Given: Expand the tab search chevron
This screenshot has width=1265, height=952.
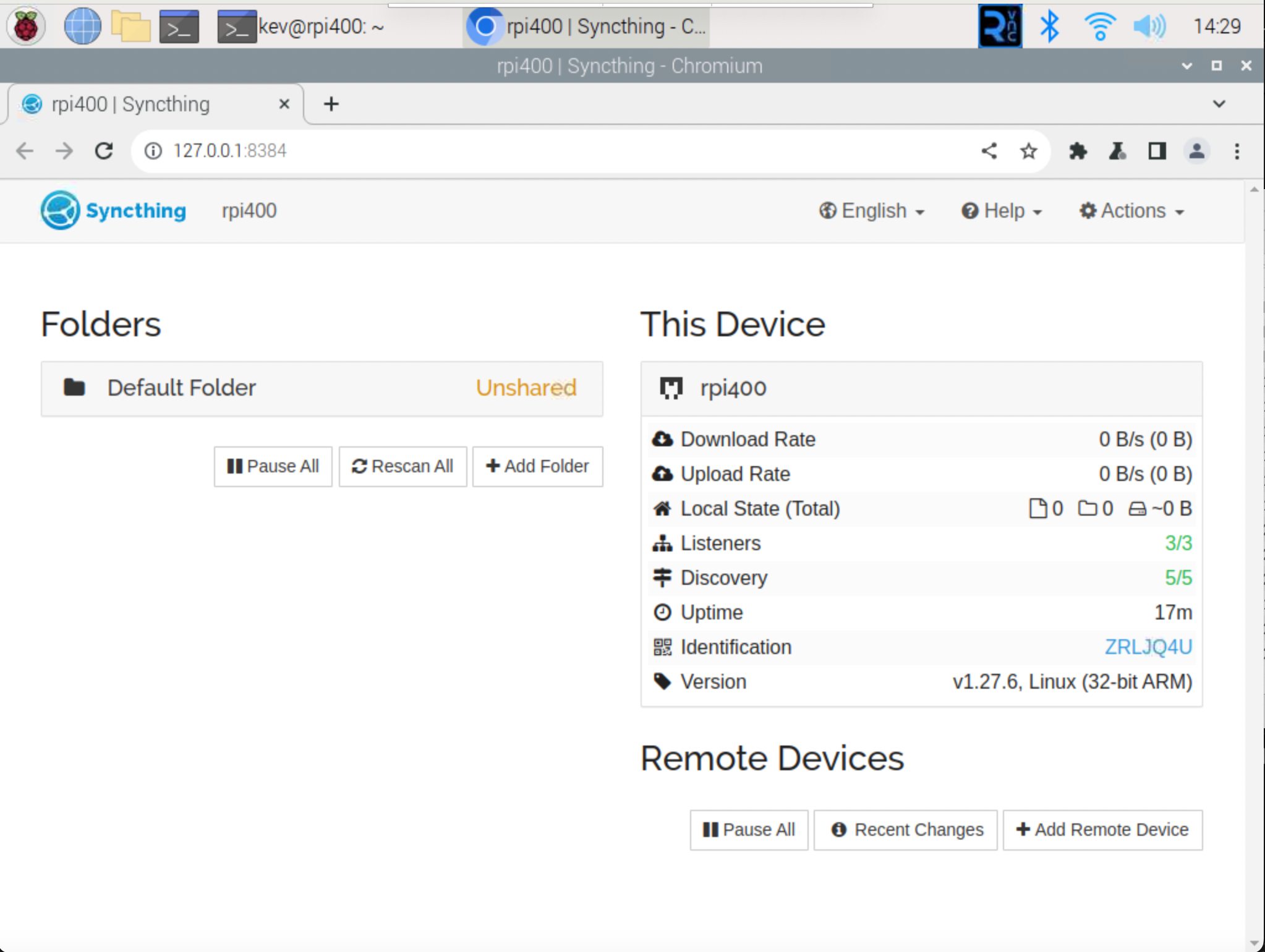Looking at the screenshot, I should 1219,104.
